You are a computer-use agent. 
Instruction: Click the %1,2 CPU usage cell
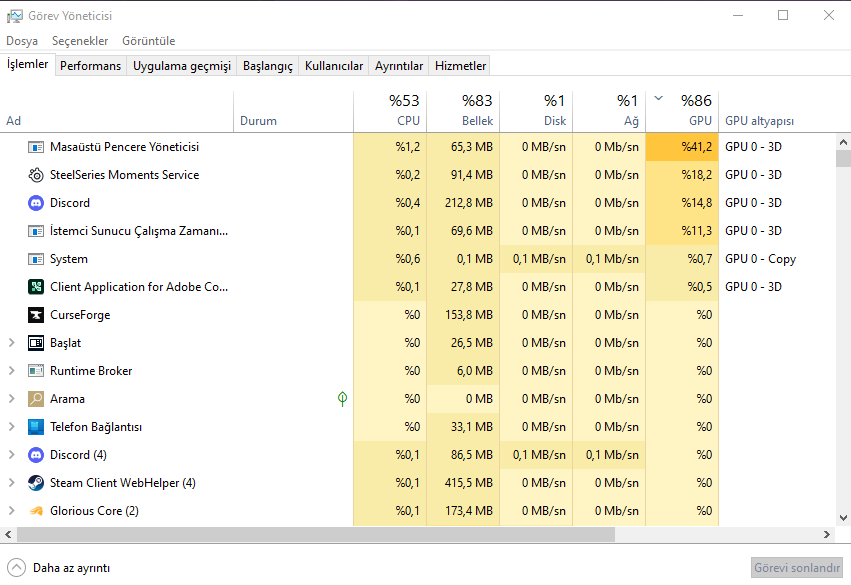(x=390, y=147)
